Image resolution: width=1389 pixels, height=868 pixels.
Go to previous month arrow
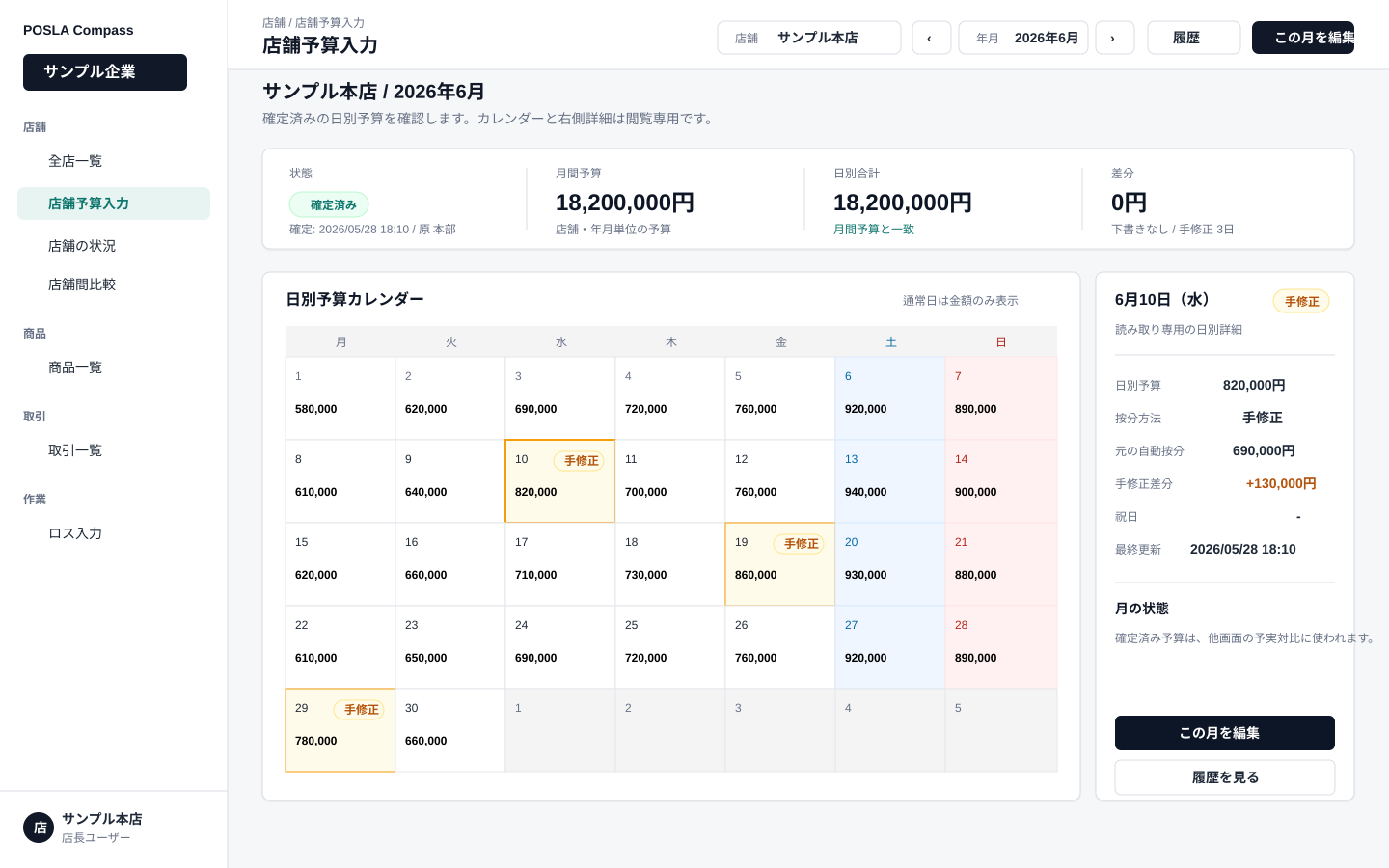pyautogui.click(x=931, y=38)
